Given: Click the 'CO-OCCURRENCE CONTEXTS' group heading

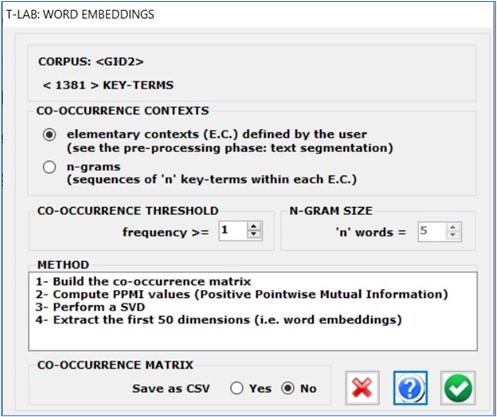Looking at the screenshot, I should [123, 111].
